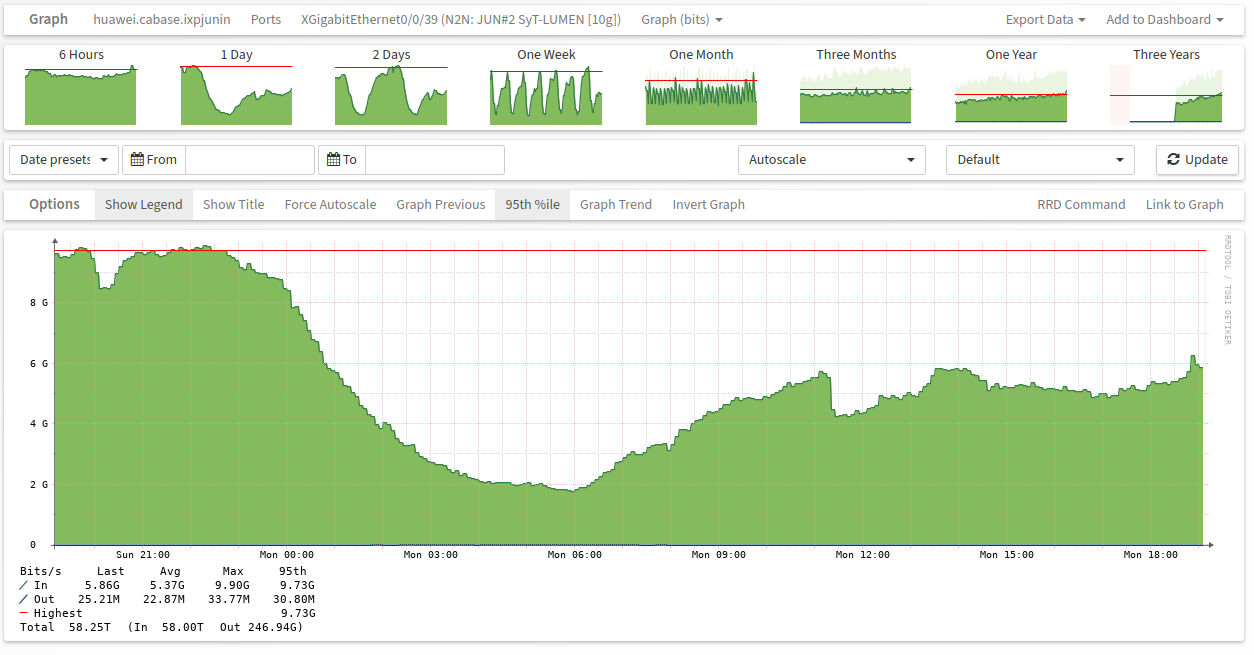The image size is (1254, 655).
Task: Open the One Month graph thumbnail
Action: click(701, 94)
